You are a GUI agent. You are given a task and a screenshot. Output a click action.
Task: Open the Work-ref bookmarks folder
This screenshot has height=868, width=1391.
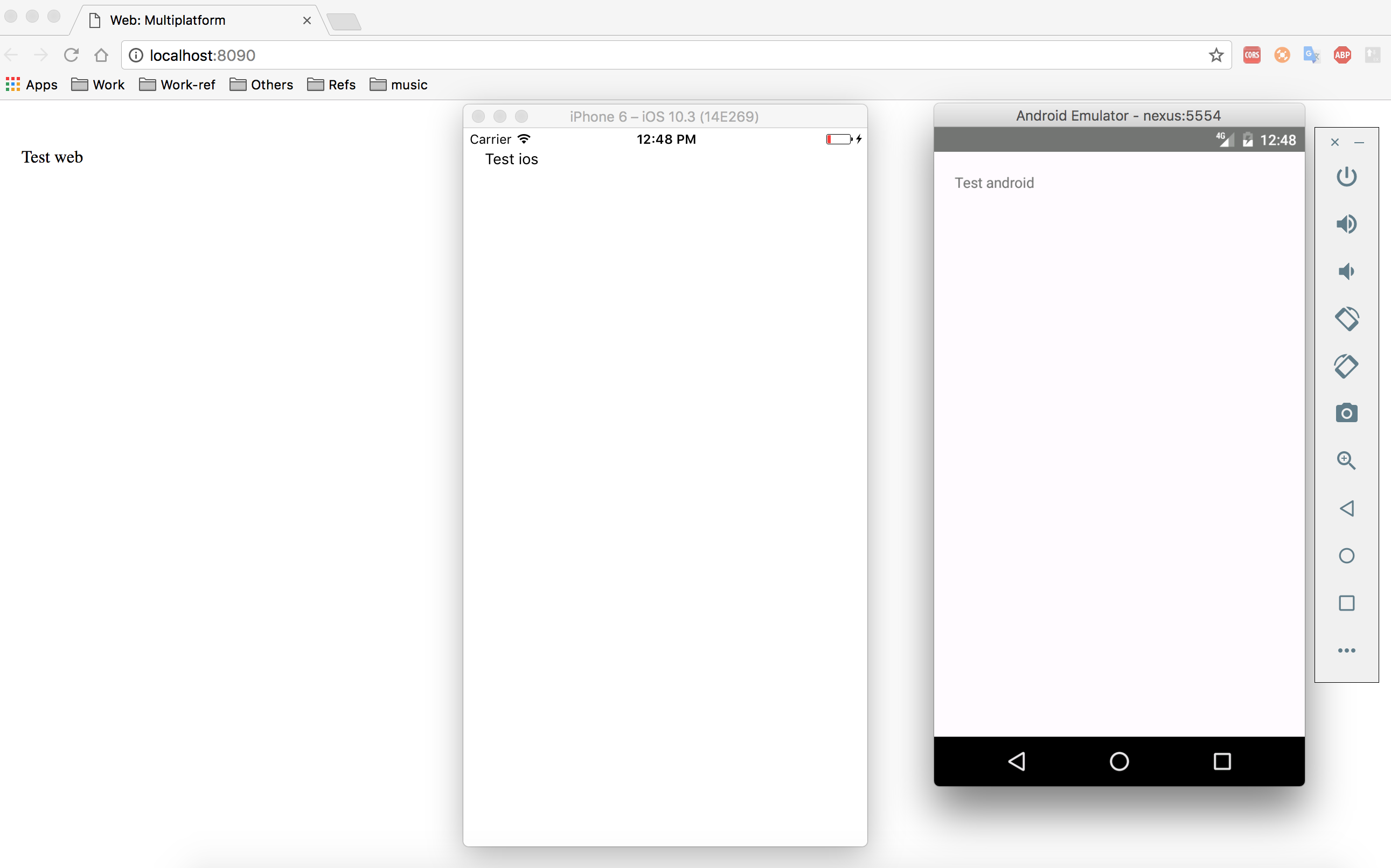[177, 85]
